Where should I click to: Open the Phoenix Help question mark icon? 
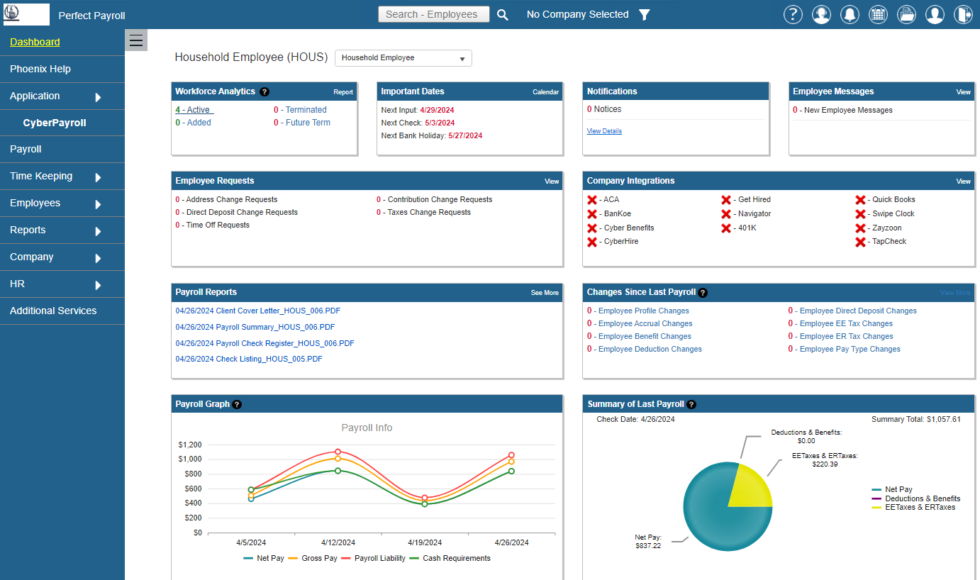click(793, 14)
